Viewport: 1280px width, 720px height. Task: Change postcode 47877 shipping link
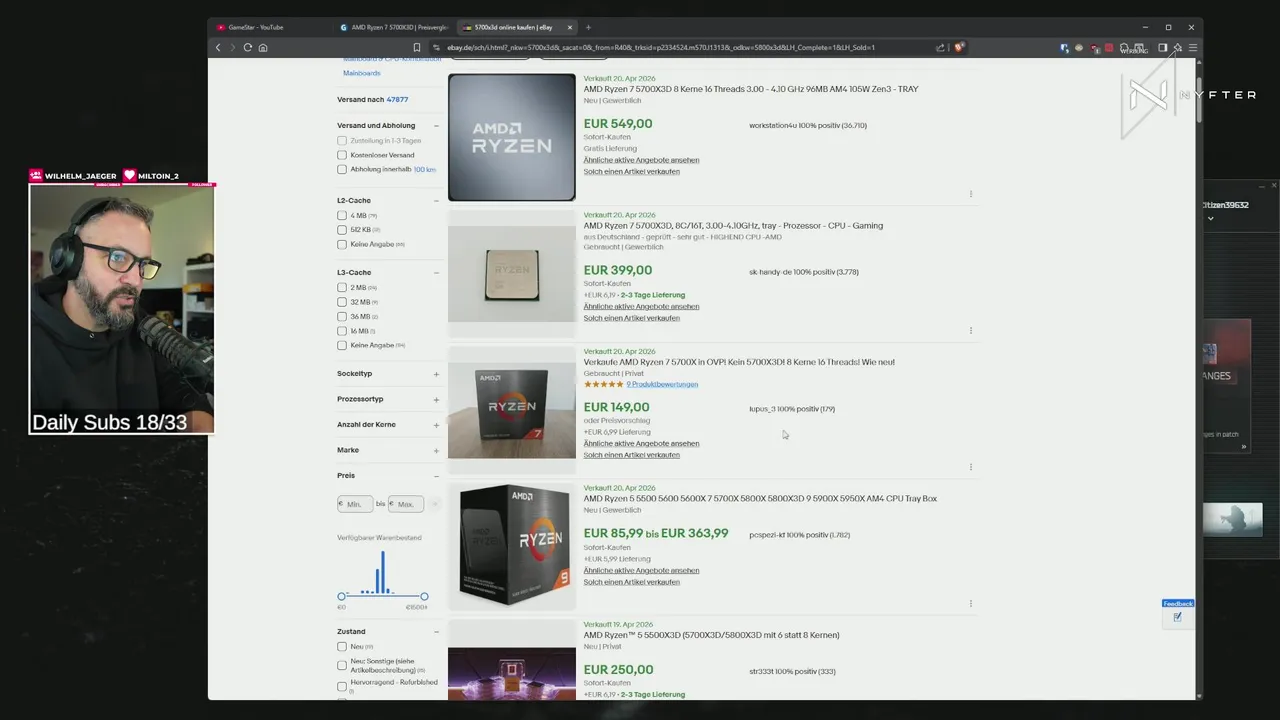click(397, 100)
